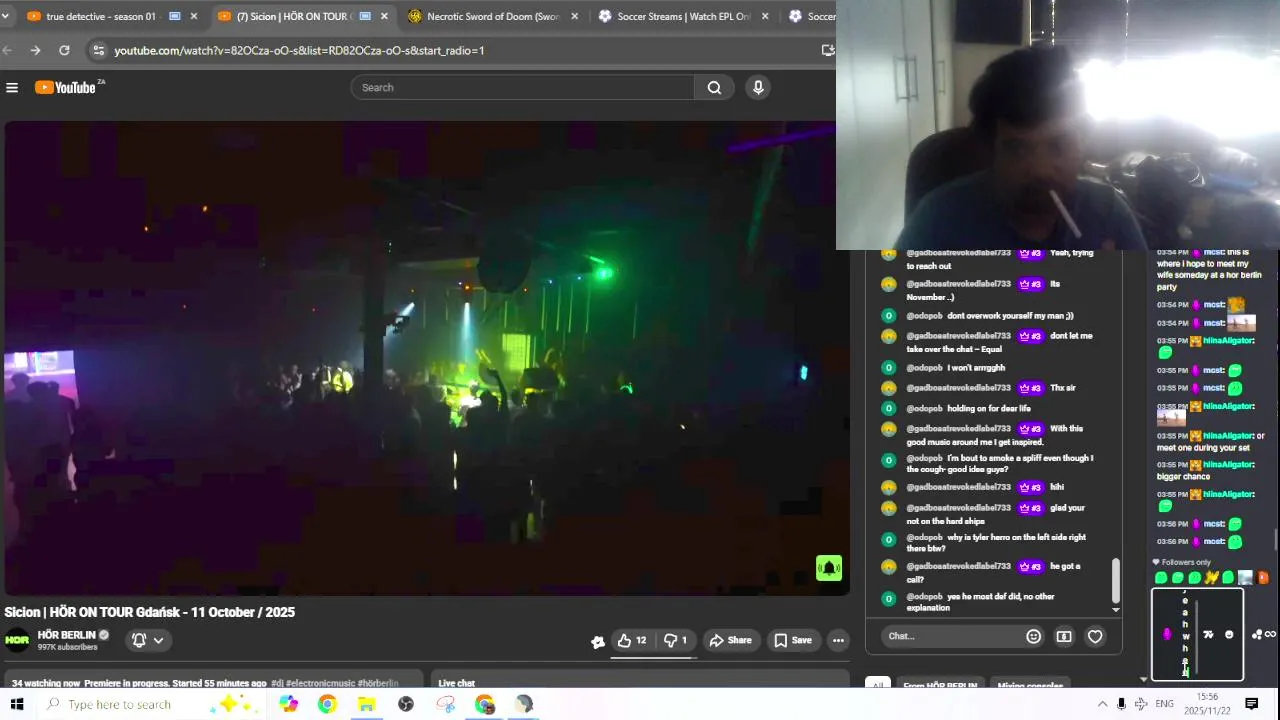This screenshot has width=1280, height=720.
Task: Start voice search with the microphone icon
Action: [x=758, y=88]
